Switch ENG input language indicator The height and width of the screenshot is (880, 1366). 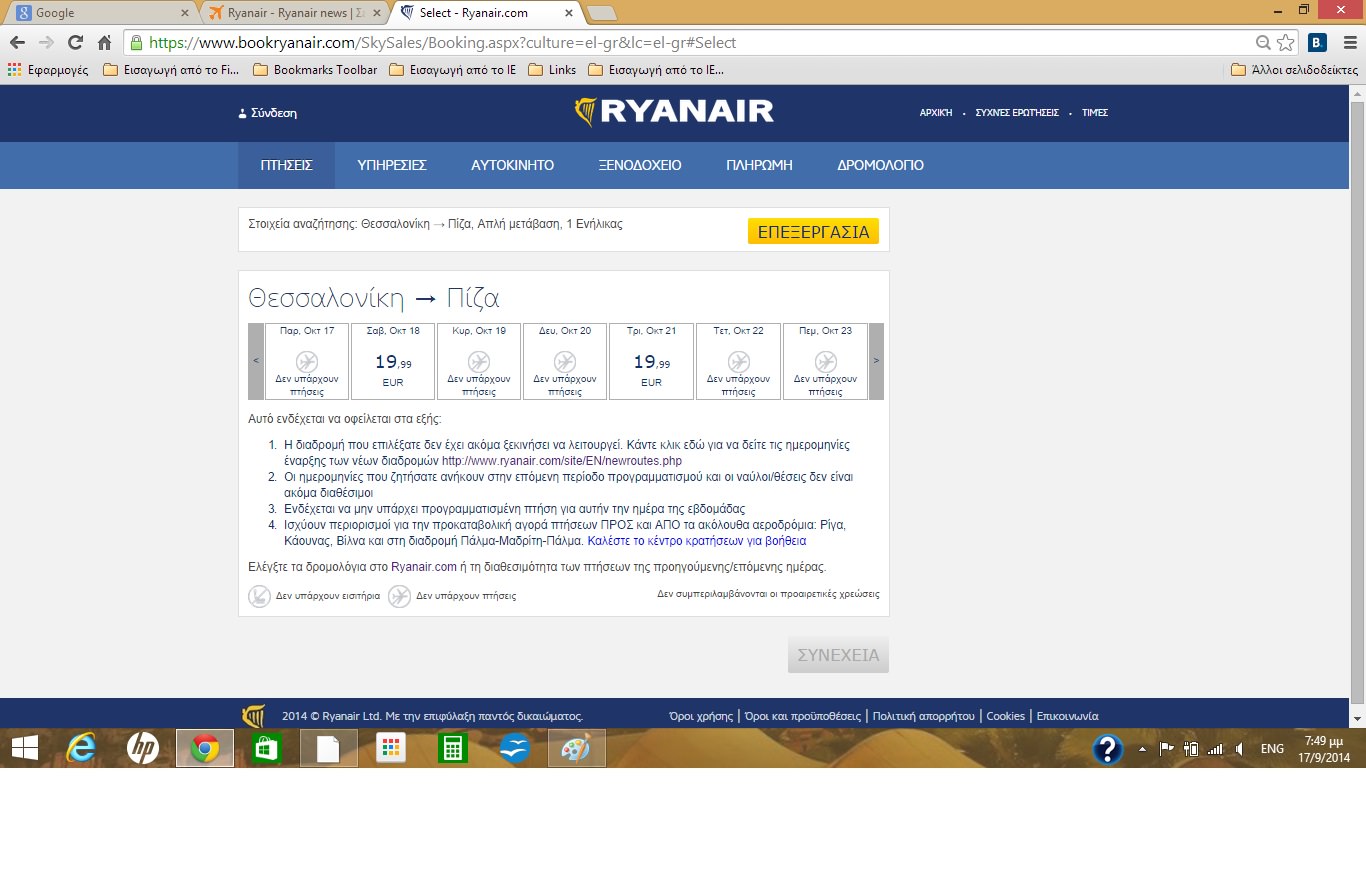(1272, 749)
